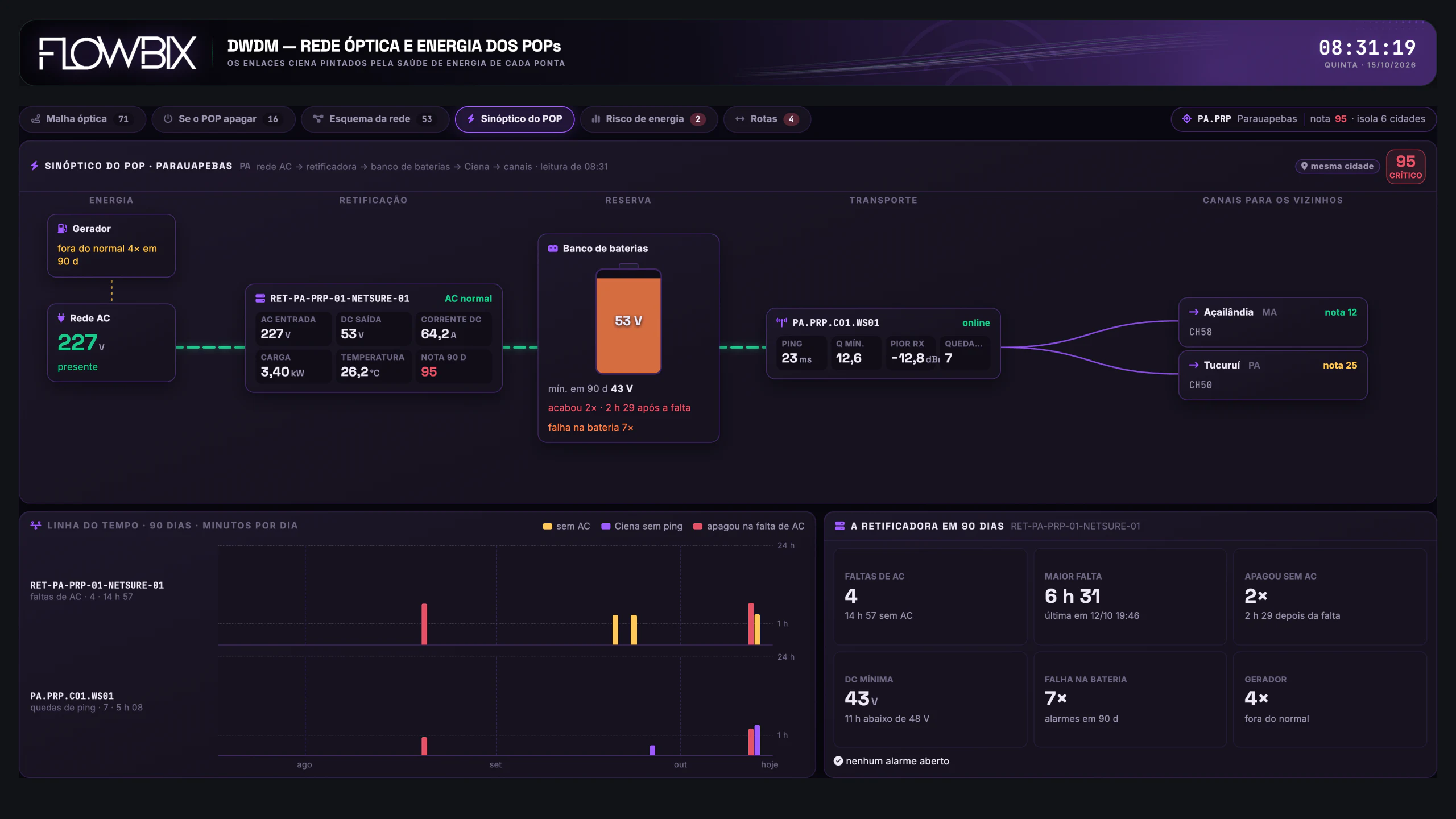
Task: Click the arrow icon beside Tucuruí
Action: click(1194, 365)
